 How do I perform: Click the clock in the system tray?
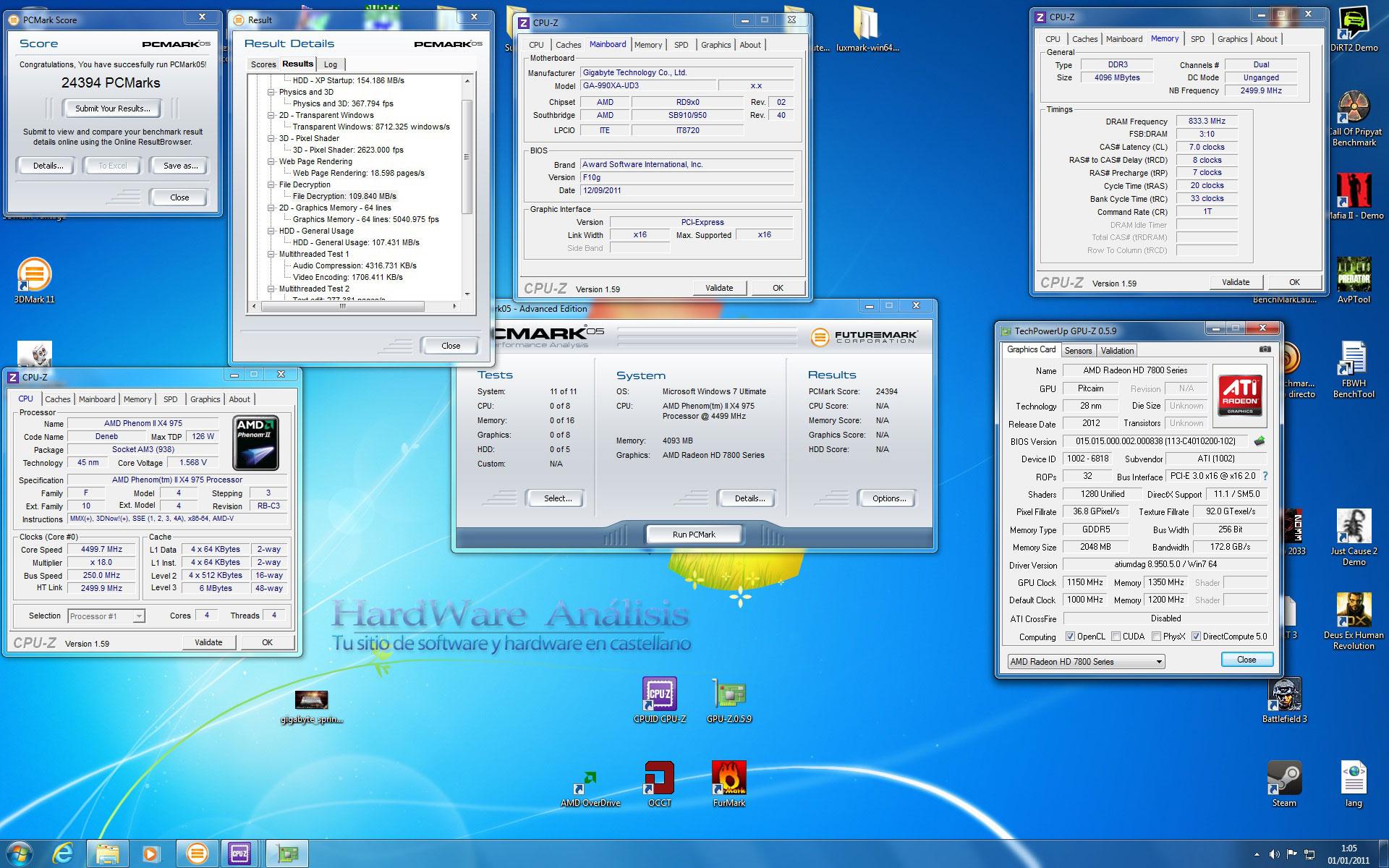1348,854
